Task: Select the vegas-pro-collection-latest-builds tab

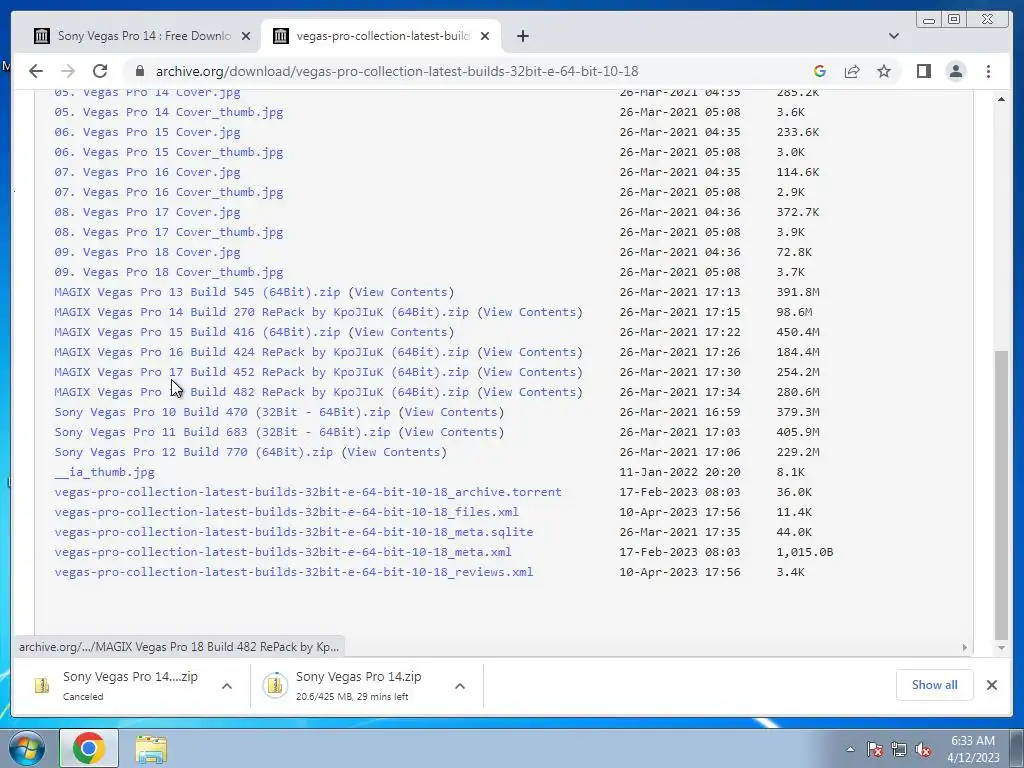Action: [381, 36]
